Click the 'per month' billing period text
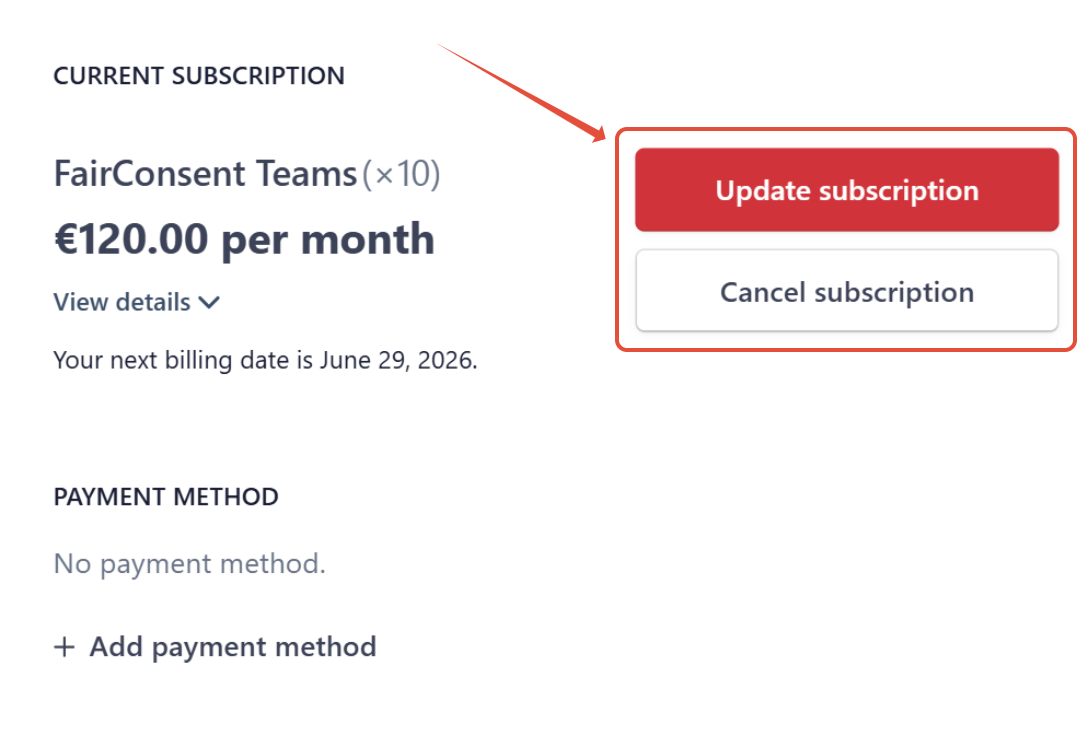1088x736 pixels. [x=328, y=240]
